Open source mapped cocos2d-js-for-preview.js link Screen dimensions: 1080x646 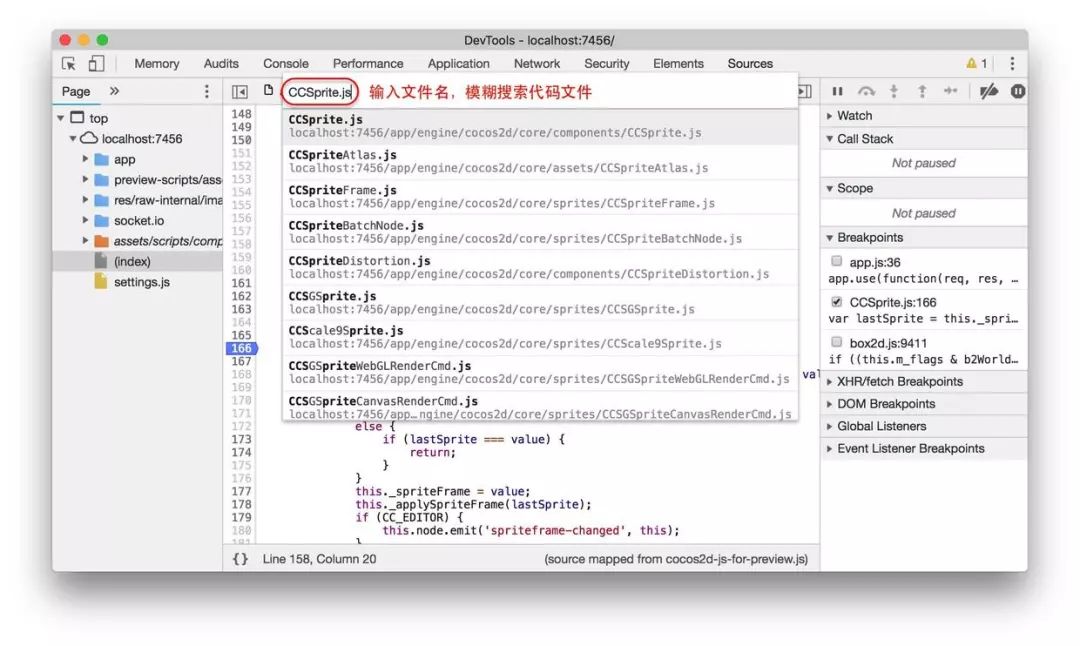pos(676,559)
